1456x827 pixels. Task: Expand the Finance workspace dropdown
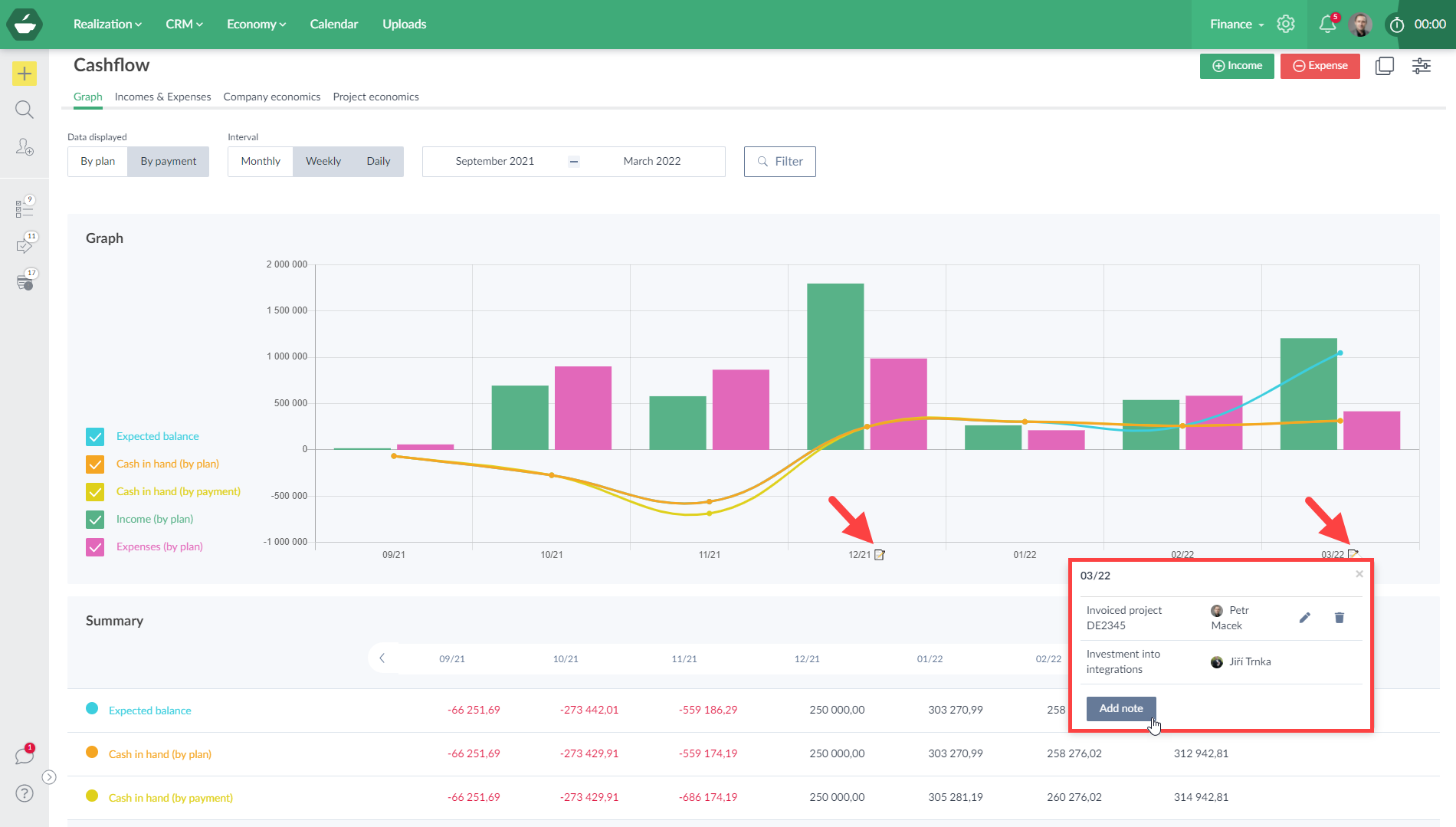tap(1236, 25)
